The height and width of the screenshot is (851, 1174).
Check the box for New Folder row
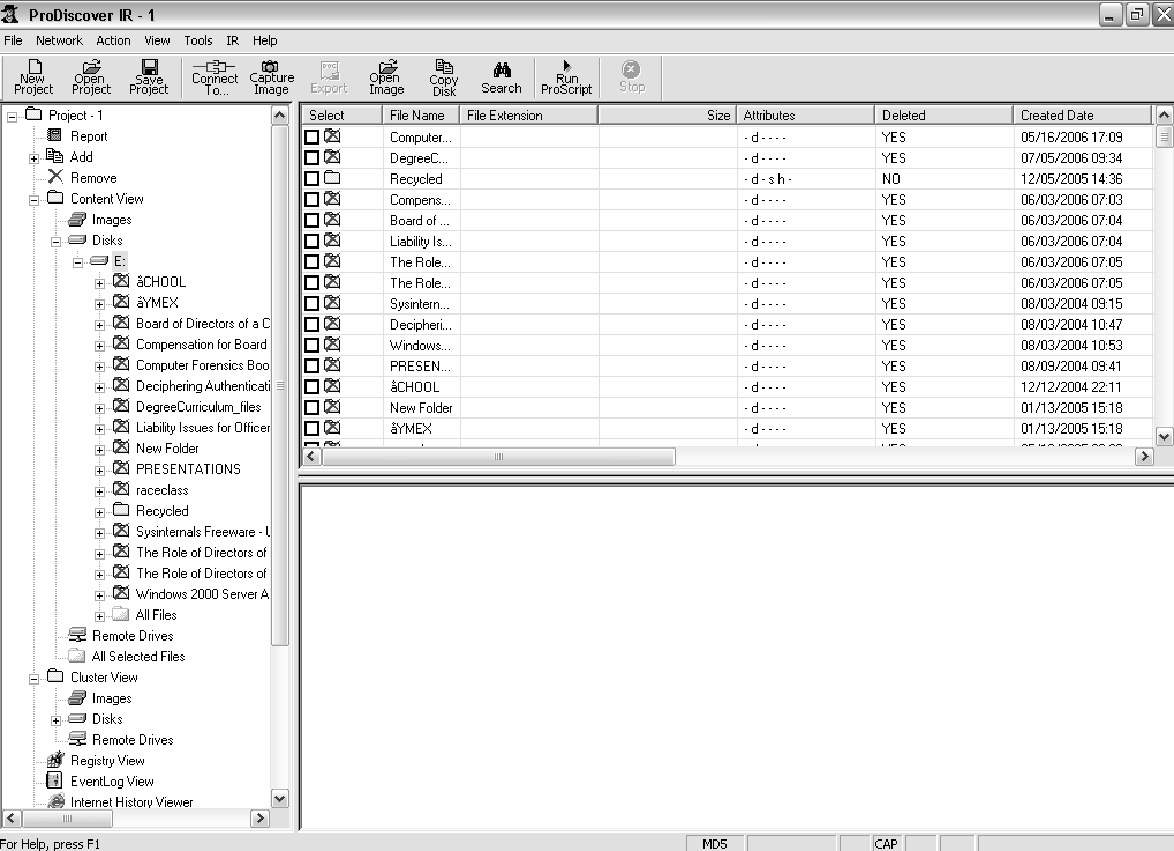(x=311, y=408)
